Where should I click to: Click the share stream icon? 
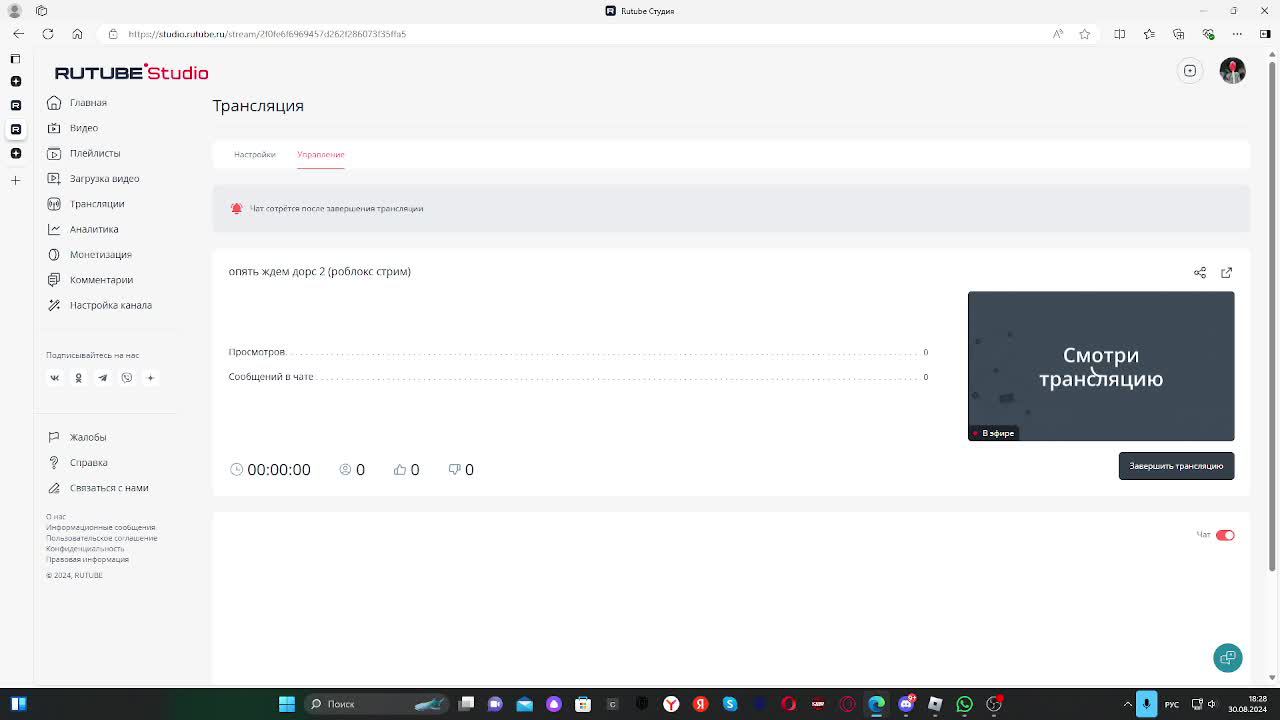coord(1200,272)
